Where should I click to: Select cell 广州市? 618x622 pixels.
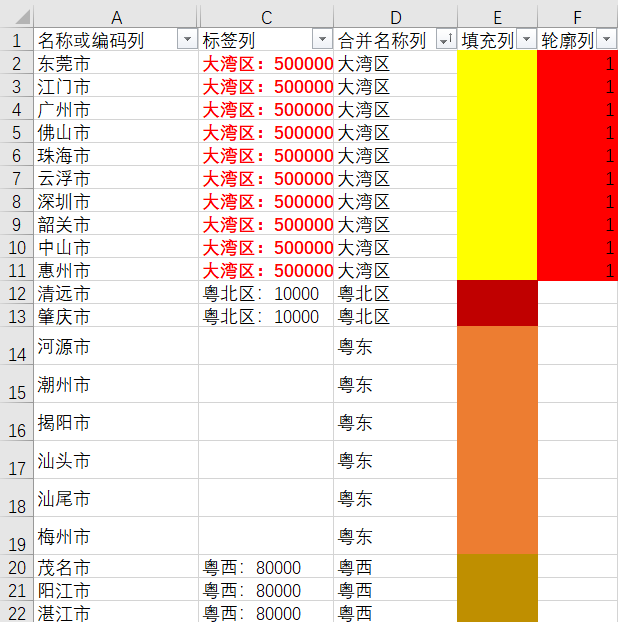coord(116,109)
